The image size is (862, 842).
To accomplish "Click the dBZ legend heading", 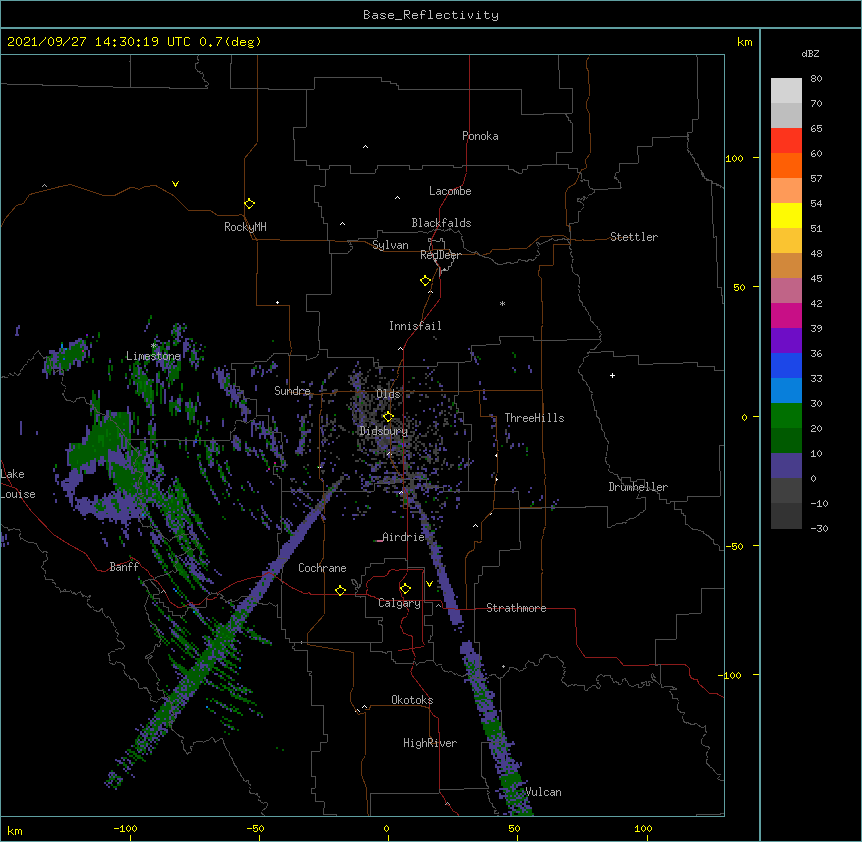I will (x=810, y=54).
